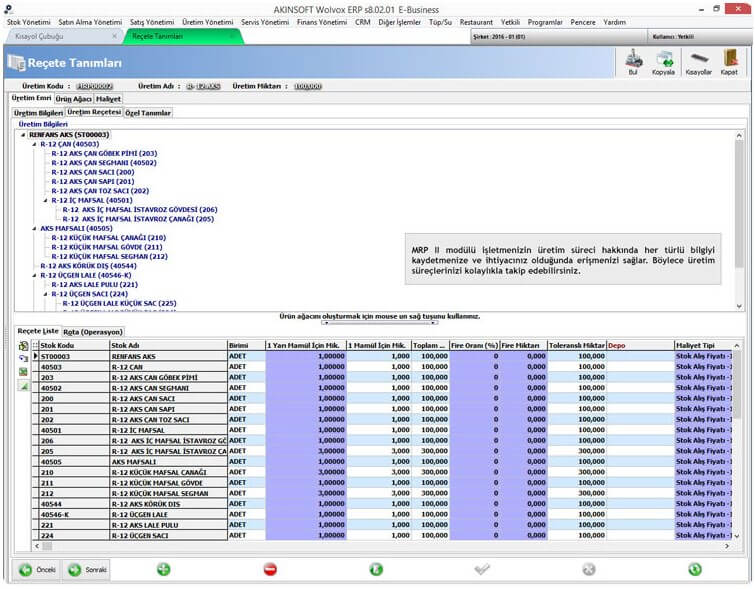
Task: Click the Üretim Kodu field value
Action: [x=95, y=86]
